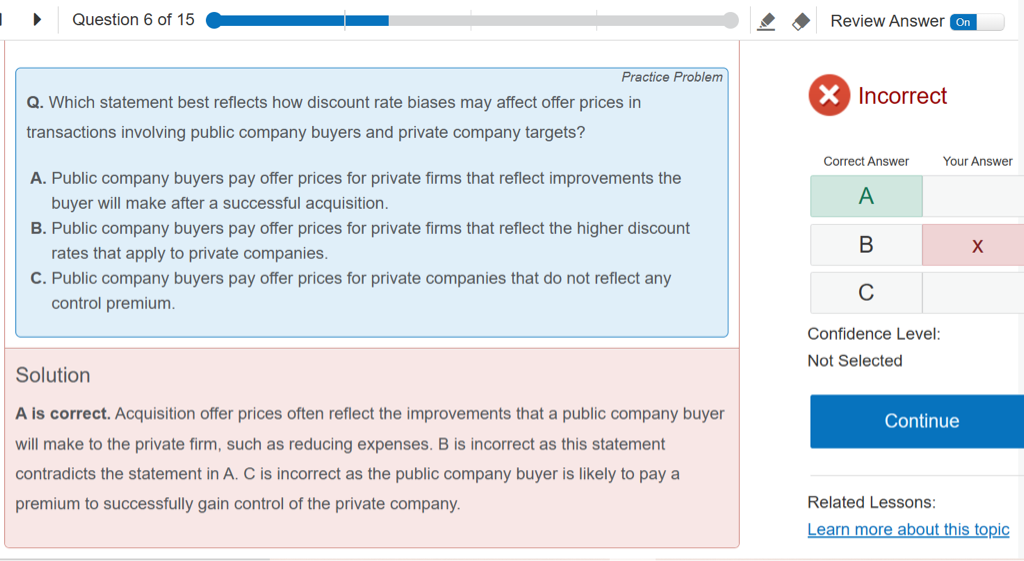The height and width of the screenshot is (561, 1024).
Task: Open the Learn more about this topic link
Action: [908, 529]
